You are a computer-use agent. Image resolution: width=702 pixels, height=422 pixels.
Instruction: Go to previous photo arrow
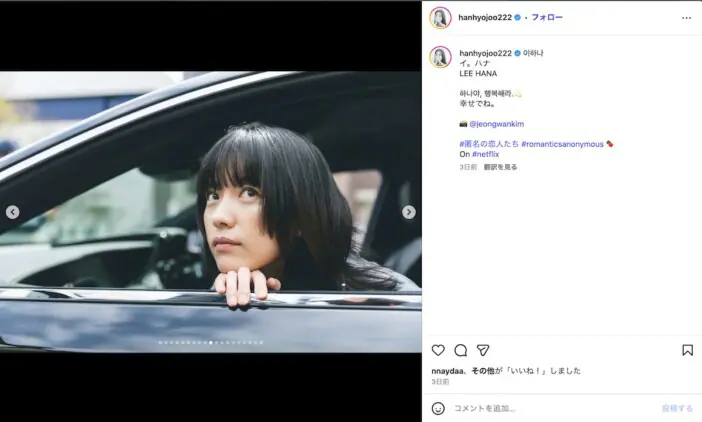13,212
